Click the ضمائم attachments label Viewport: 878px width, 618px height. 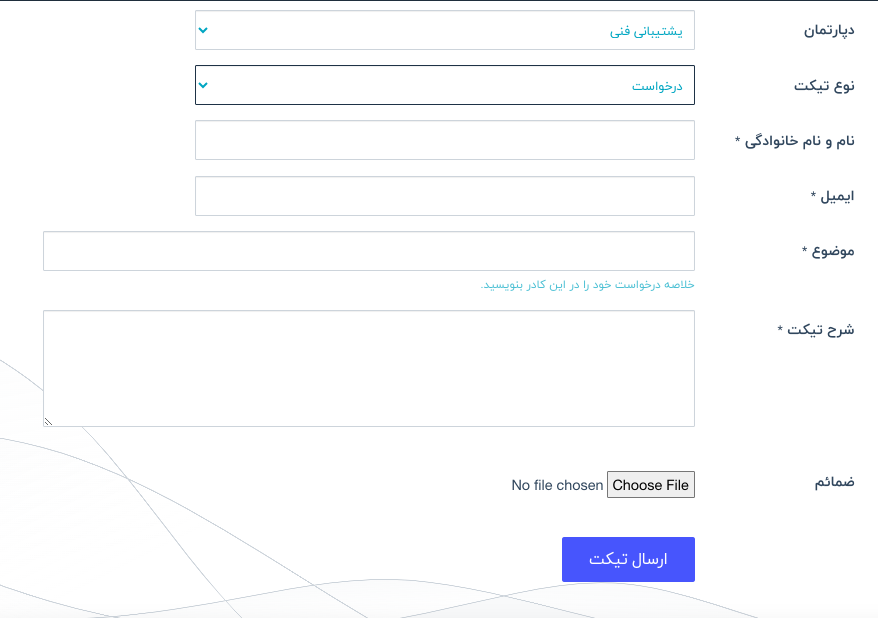834,483
